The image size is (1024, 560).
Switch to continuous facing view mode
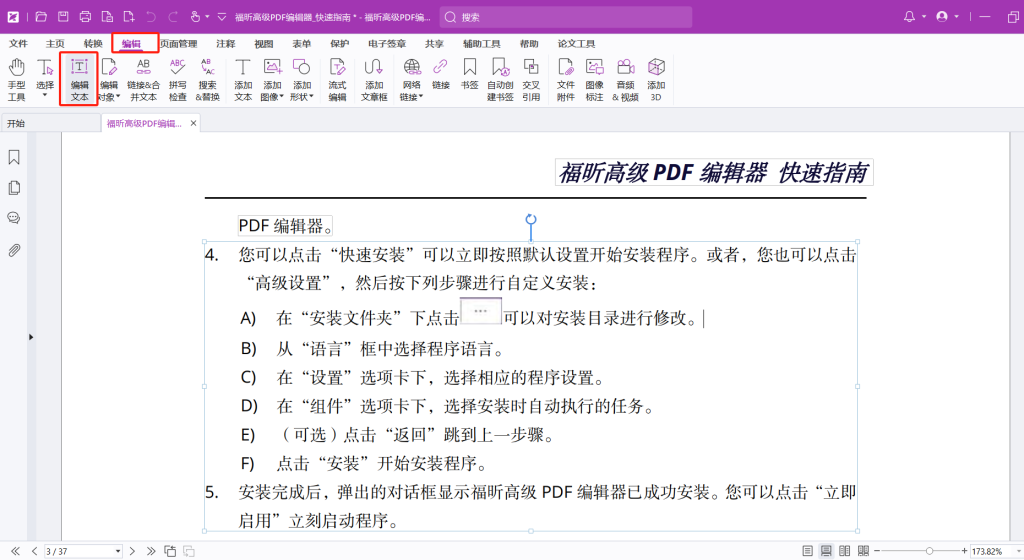click(863, 552)
